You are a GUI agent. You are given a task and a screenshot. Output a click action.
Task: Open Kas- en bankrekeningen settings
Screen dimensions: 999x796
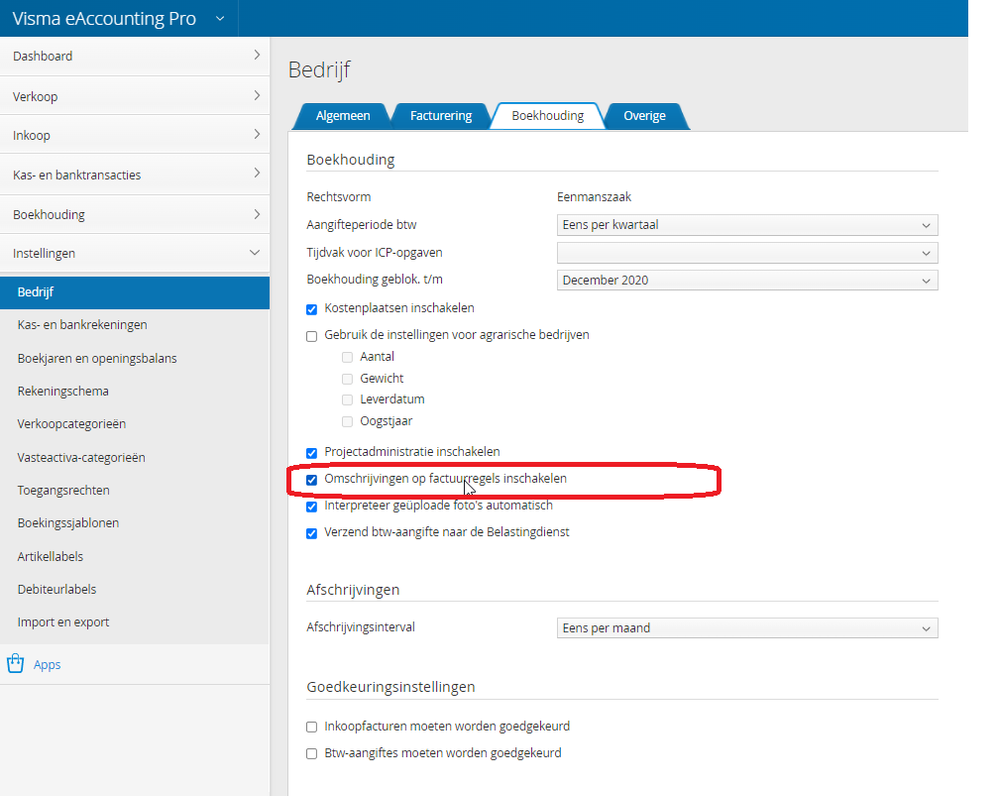click(x=82, y=325)
